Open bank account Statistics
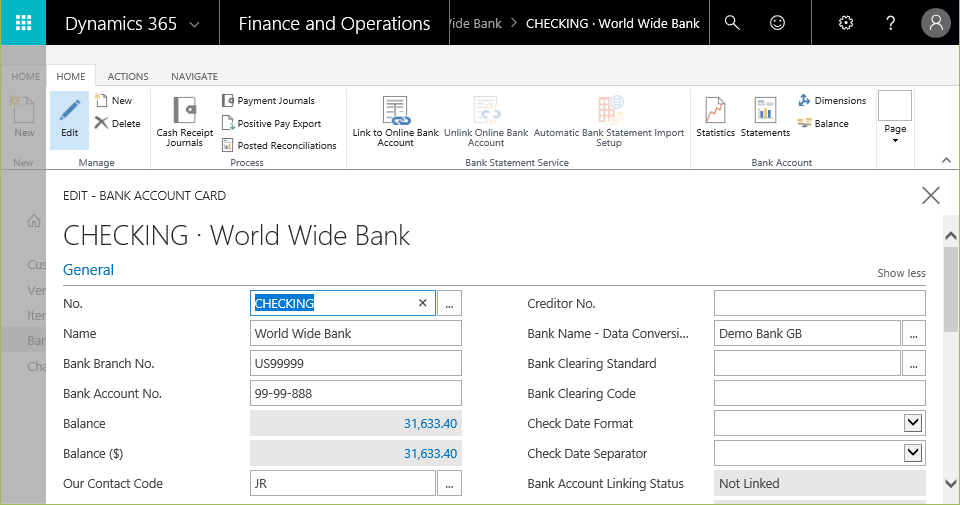Viewport: 960px width, 505px height. (715, 117)
